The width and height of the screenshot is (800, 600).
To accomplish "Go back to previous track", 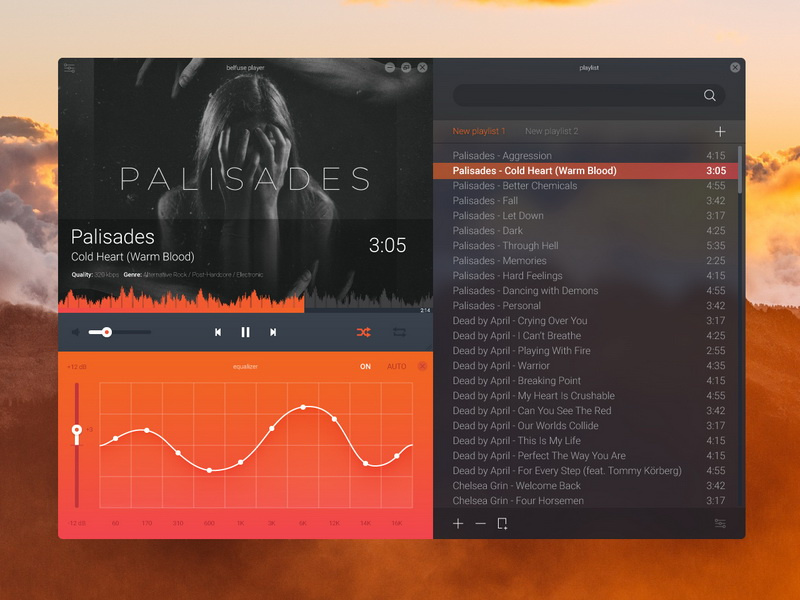I will pos(218,332).
